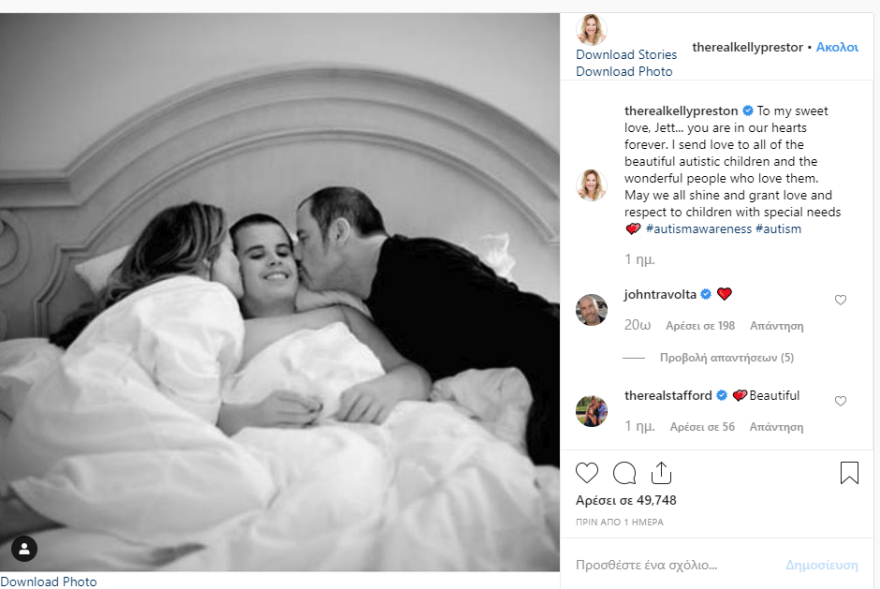Reply to johntravolta's comment via Απάντηση
Viewport: 880px width, 589px height.
tap(777, 326)
